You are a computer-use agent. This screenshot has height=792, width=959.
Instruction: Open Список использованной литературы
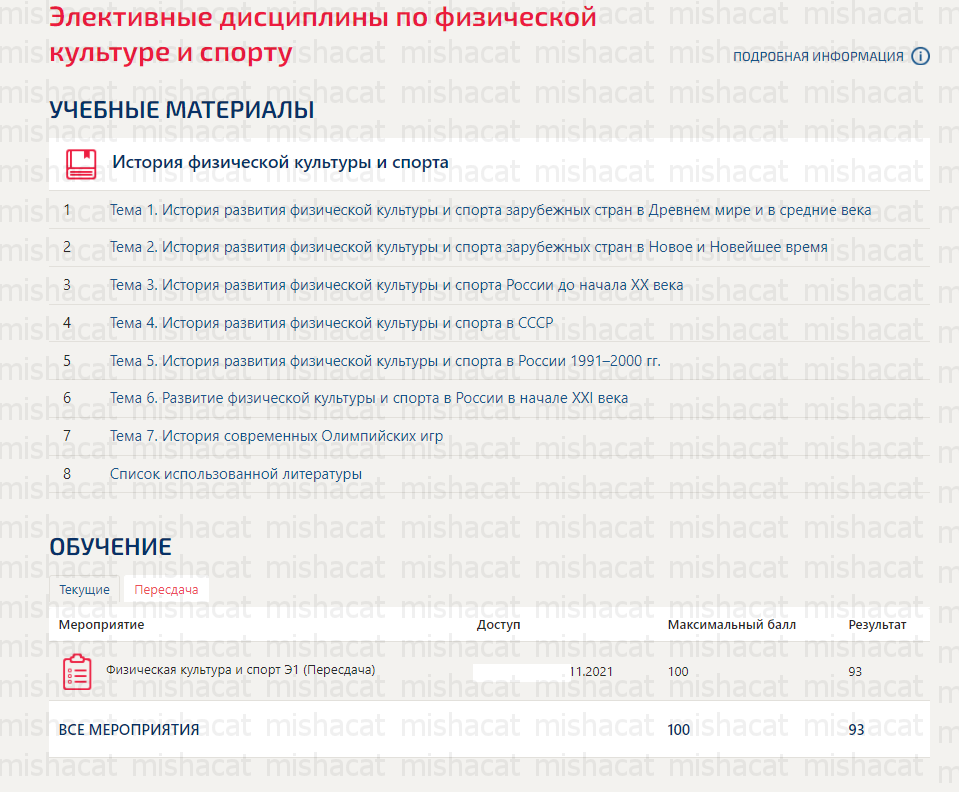236,474
